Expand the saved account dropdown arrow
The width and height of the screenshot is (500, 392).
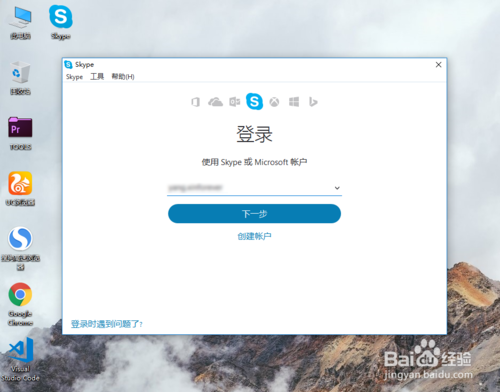tap(337, 188)
